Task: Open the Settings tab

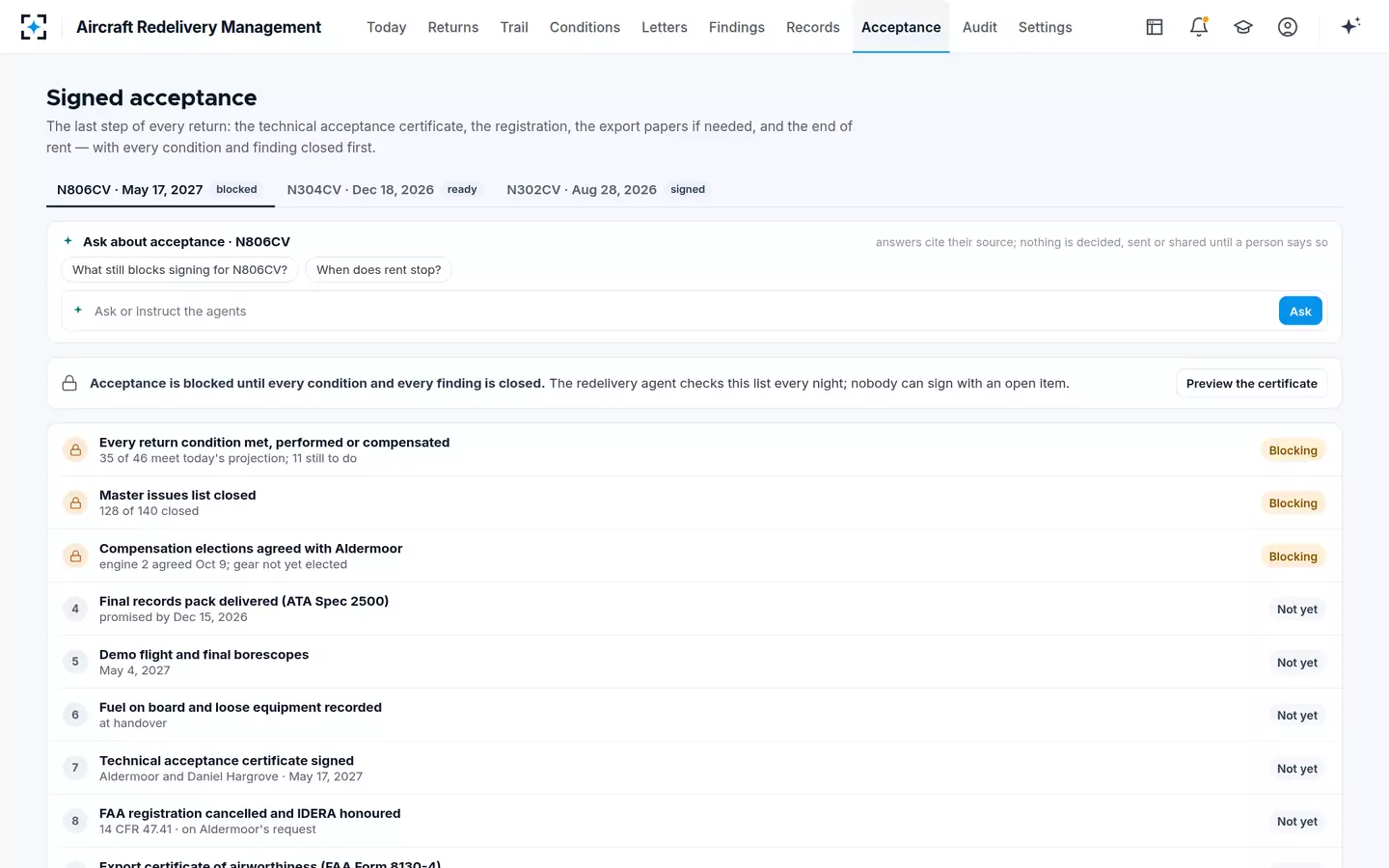Action: click(x=1045, y=27)
